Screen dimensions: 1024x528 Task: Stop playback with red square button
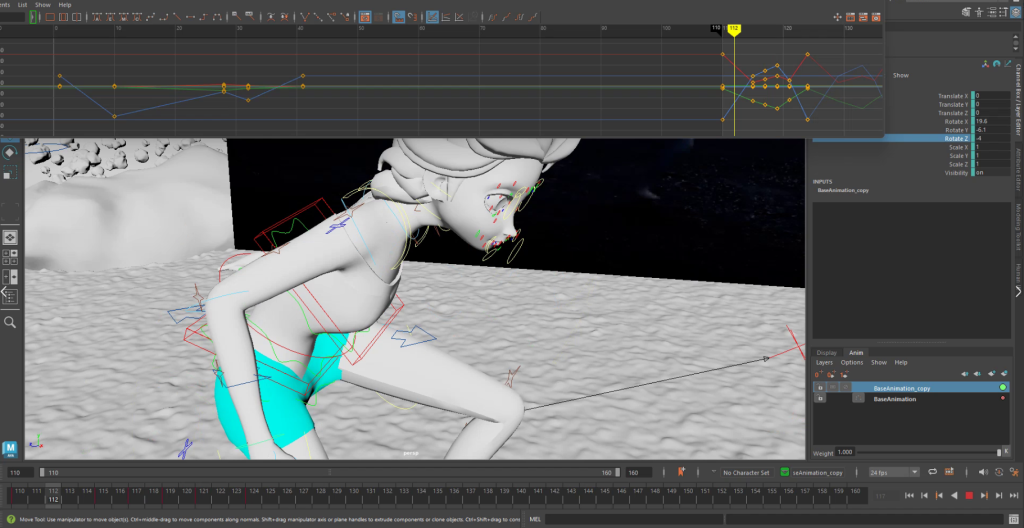click(969, 495)
